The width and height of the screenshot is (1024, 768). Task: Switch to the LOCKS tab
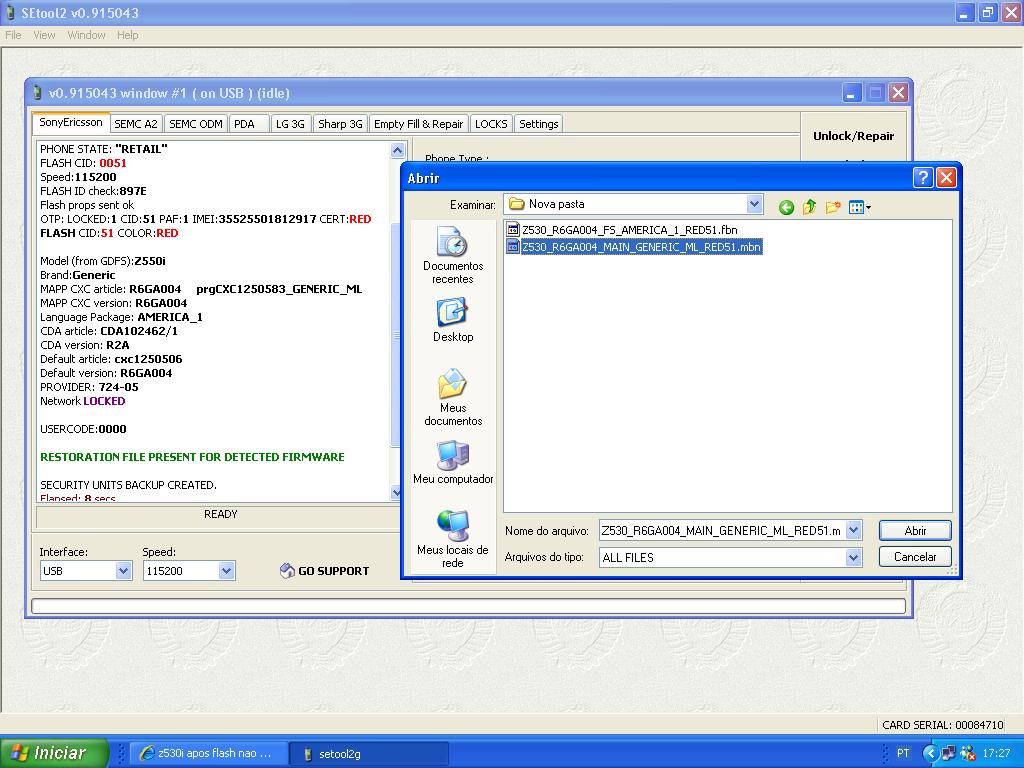point(491,124)
